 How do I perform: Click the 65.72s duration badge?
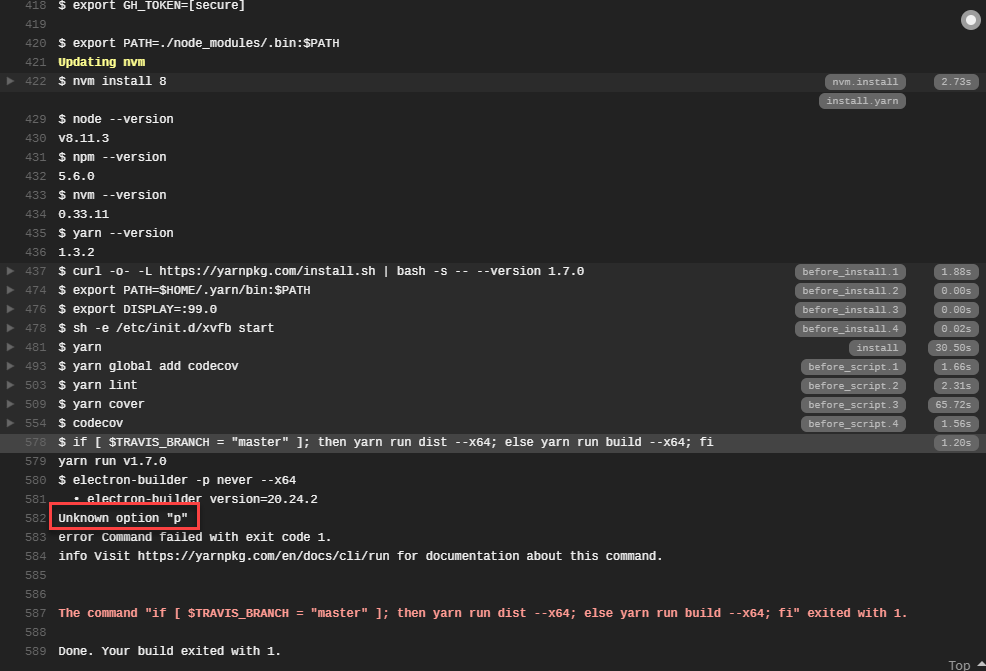953,405
